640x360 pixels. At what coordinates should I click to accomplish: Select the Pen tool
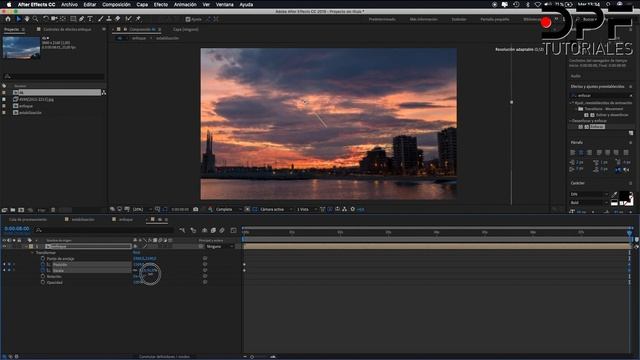82,19
